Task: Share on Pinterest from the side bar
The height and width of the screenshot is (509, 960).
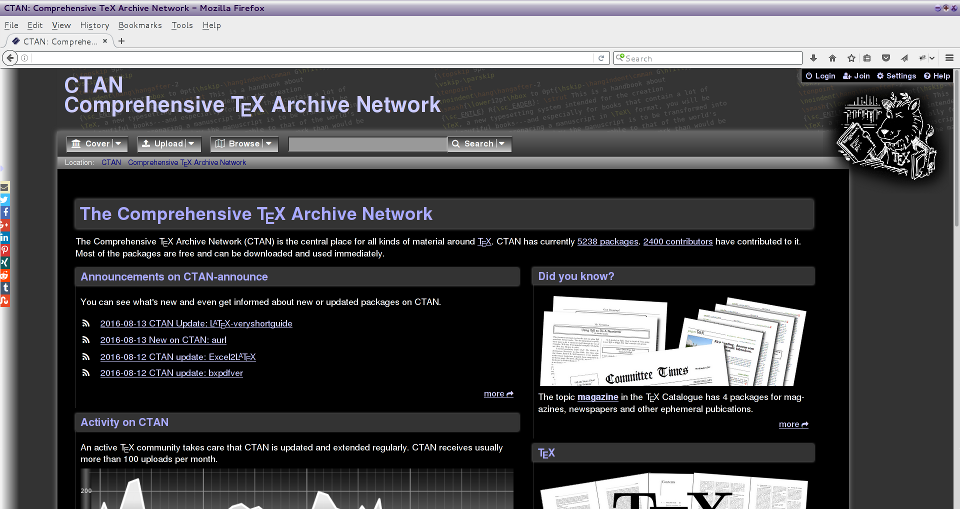Action: coord(4,250)
